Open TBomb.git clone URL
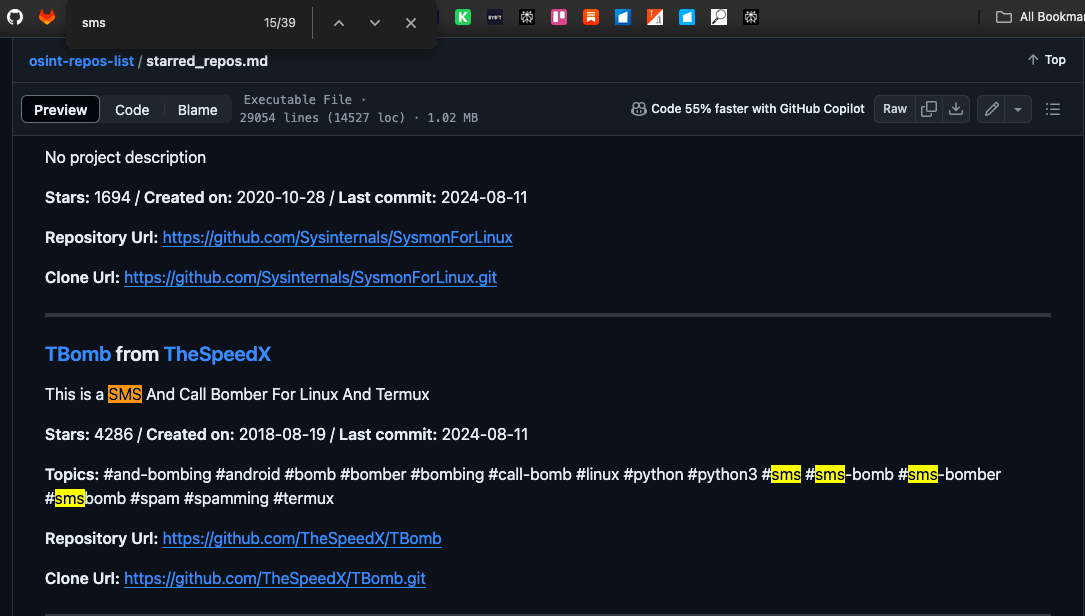 (275, 579)
